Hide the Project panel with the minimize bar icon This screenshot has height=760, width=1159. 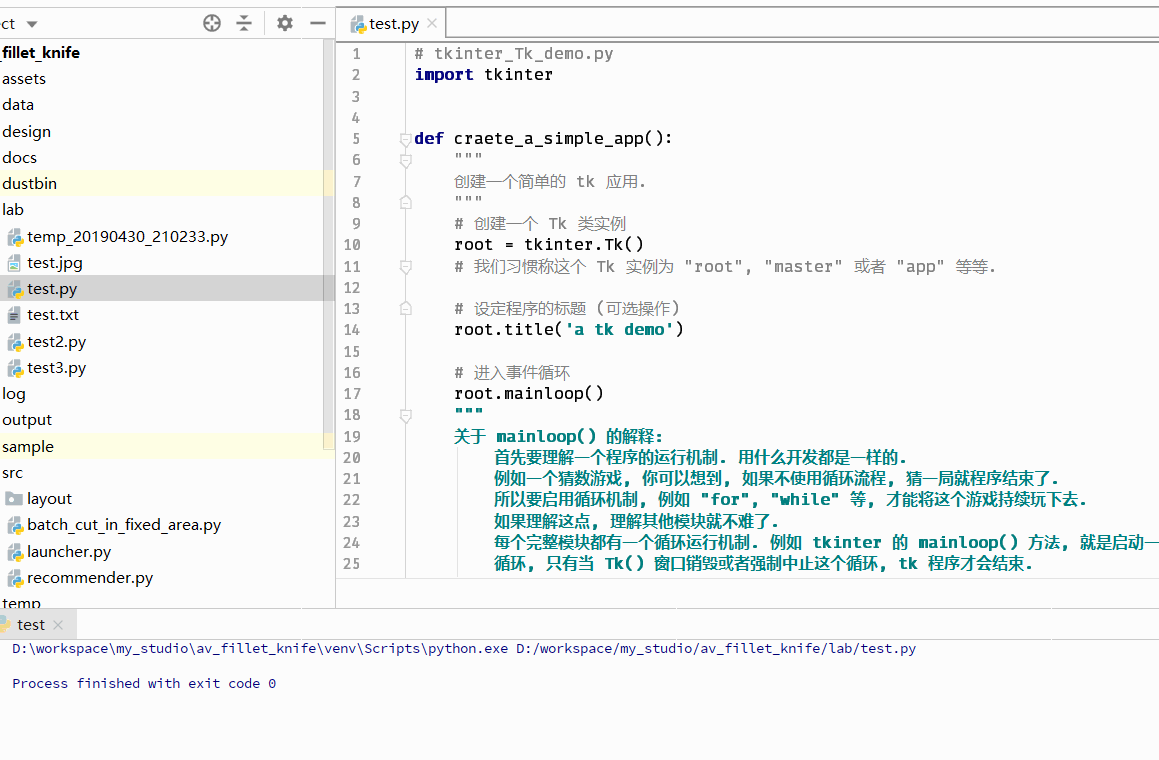(x=317, y=22)
